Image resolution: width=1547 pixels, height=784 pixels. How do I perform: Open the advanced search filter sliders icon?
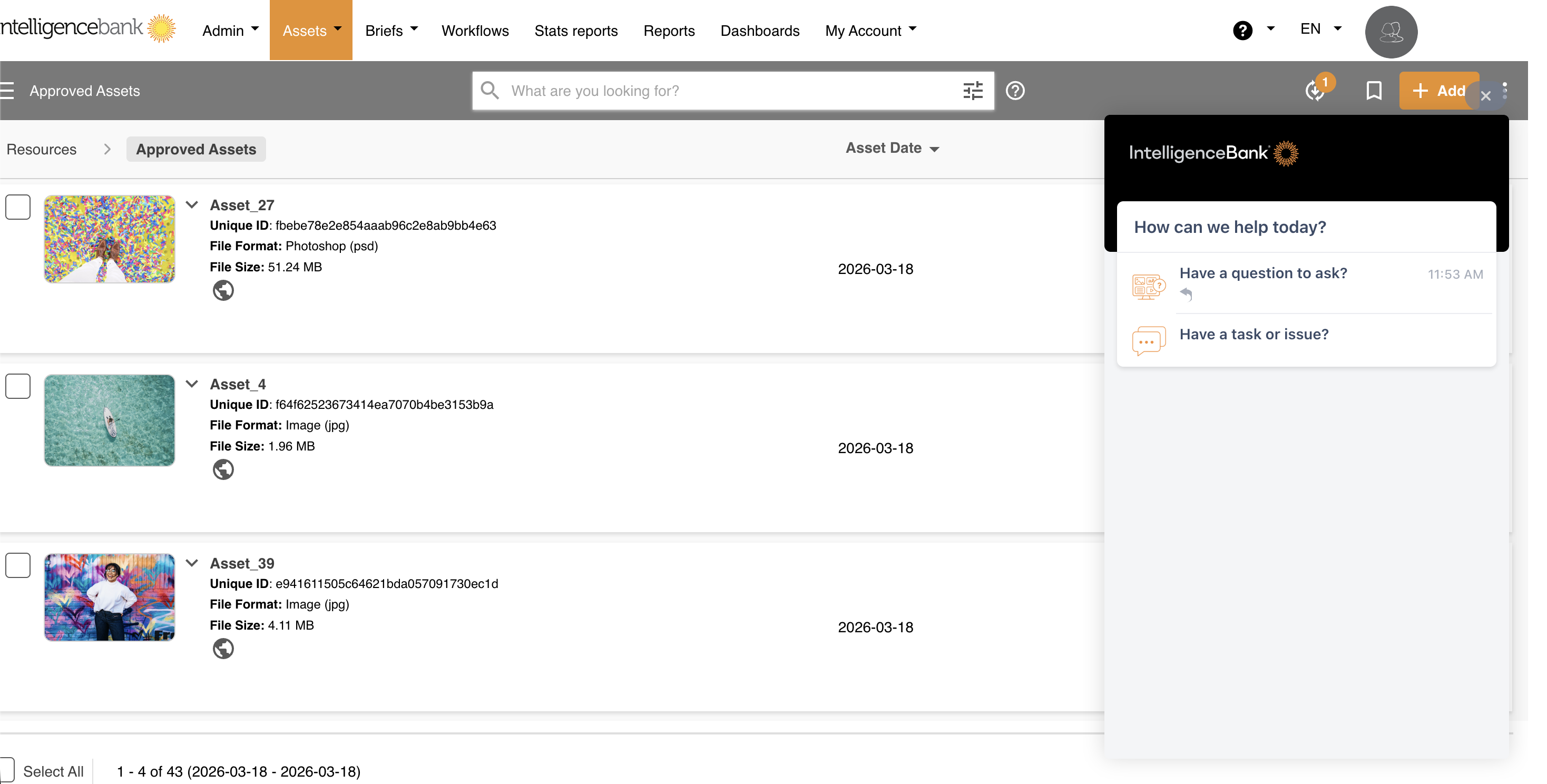coord(972,91)
